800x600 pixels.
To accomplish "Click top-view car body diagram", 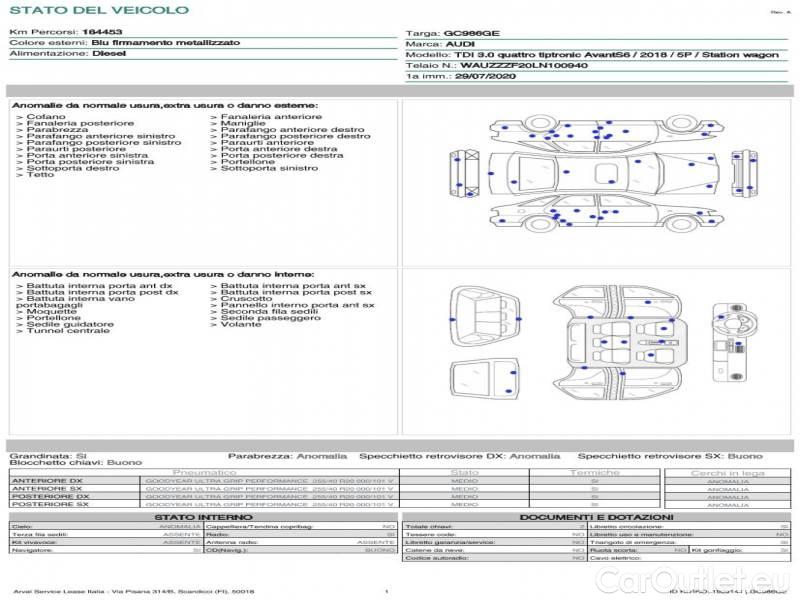I will pos(604,172).
